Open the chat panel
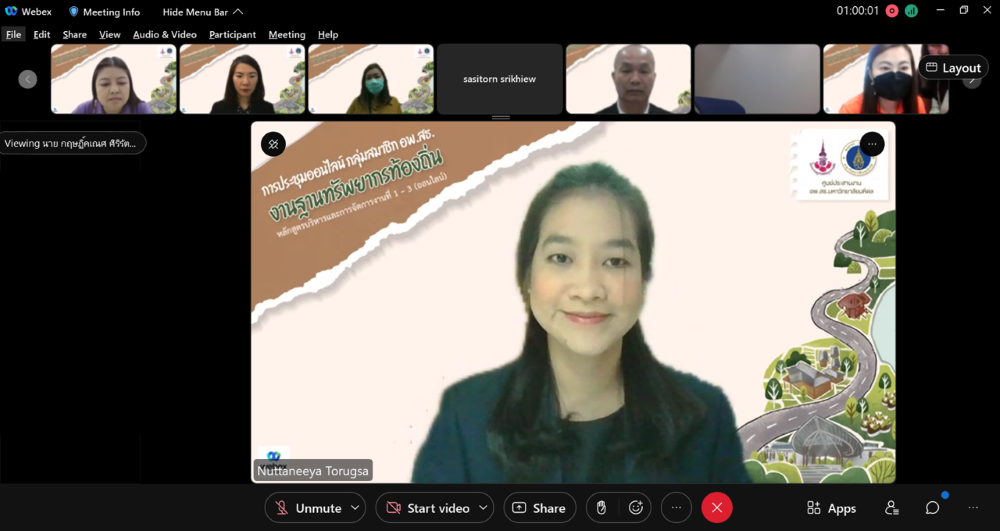 coord(932,508)
